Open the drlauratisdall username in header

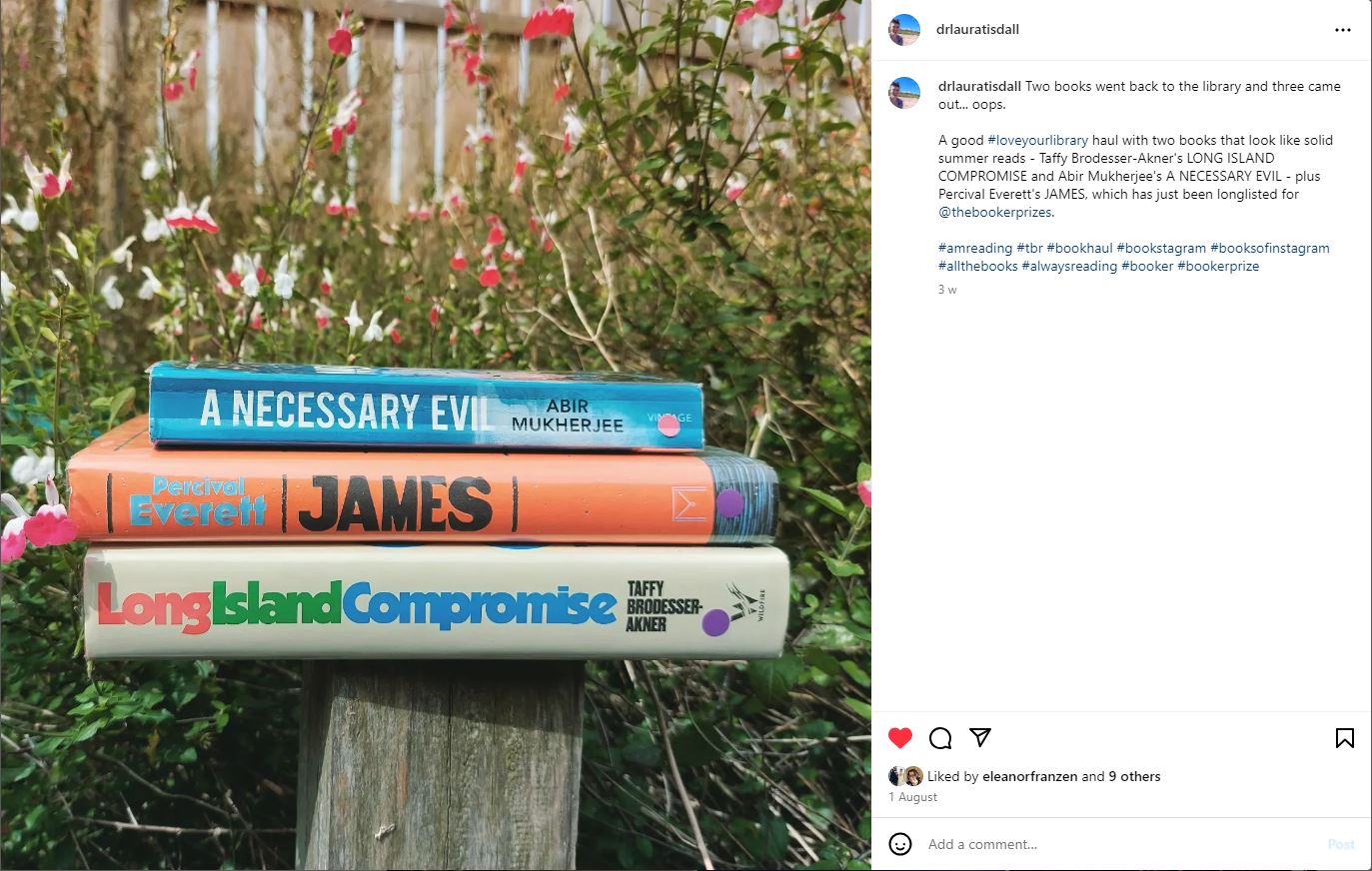coord(977,30)
